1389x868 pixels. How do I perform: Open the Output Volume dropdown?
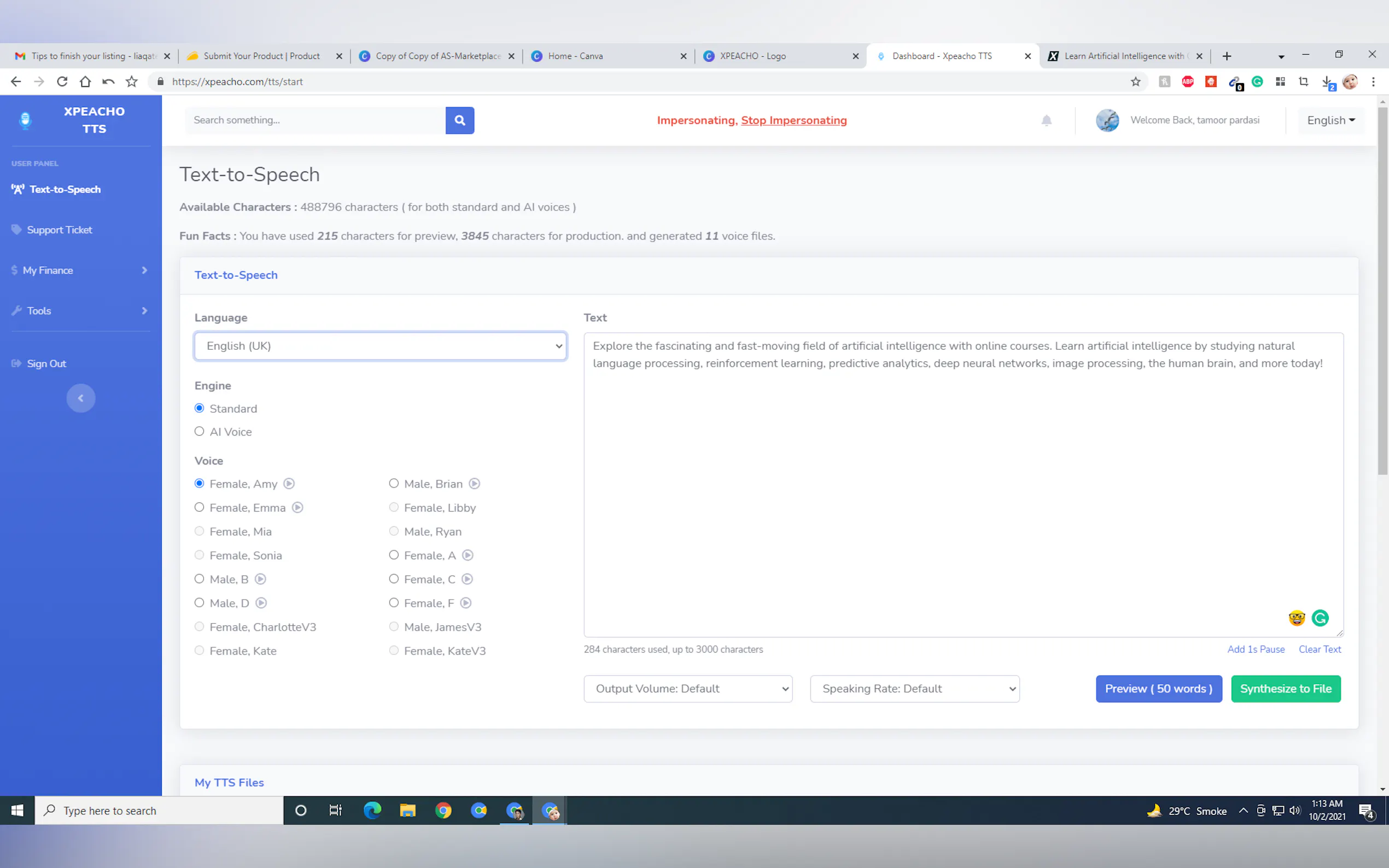pos(688,688)
